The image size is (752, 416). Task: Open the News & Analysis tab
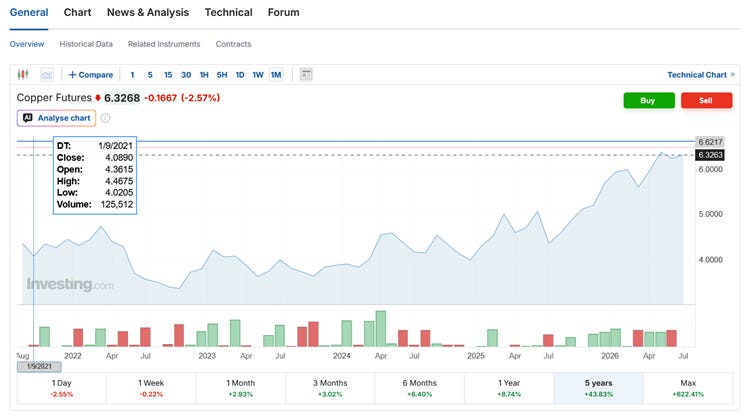tap(148, 12)
